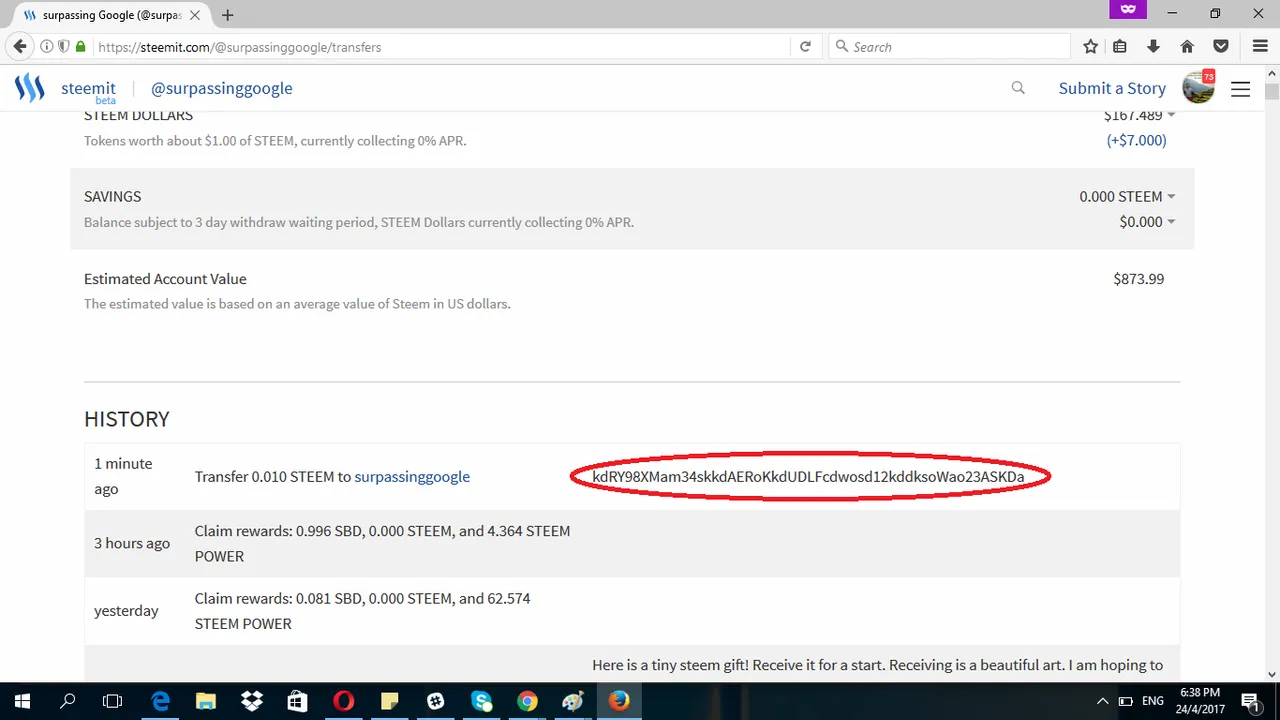Click the $873.99 estimated account value
The height and width of the screenshot is (720, 1280).
click(x=1139, y=279)
